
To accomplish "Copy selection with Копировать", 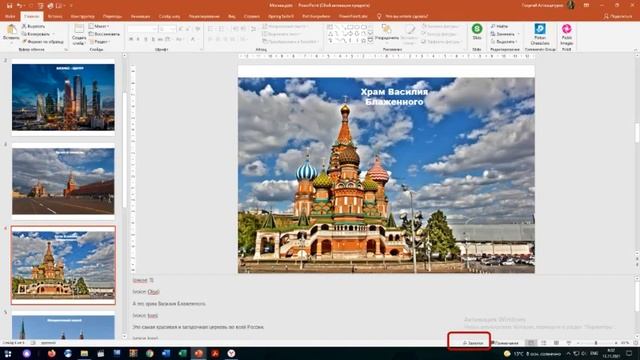I will coord(36,34).
